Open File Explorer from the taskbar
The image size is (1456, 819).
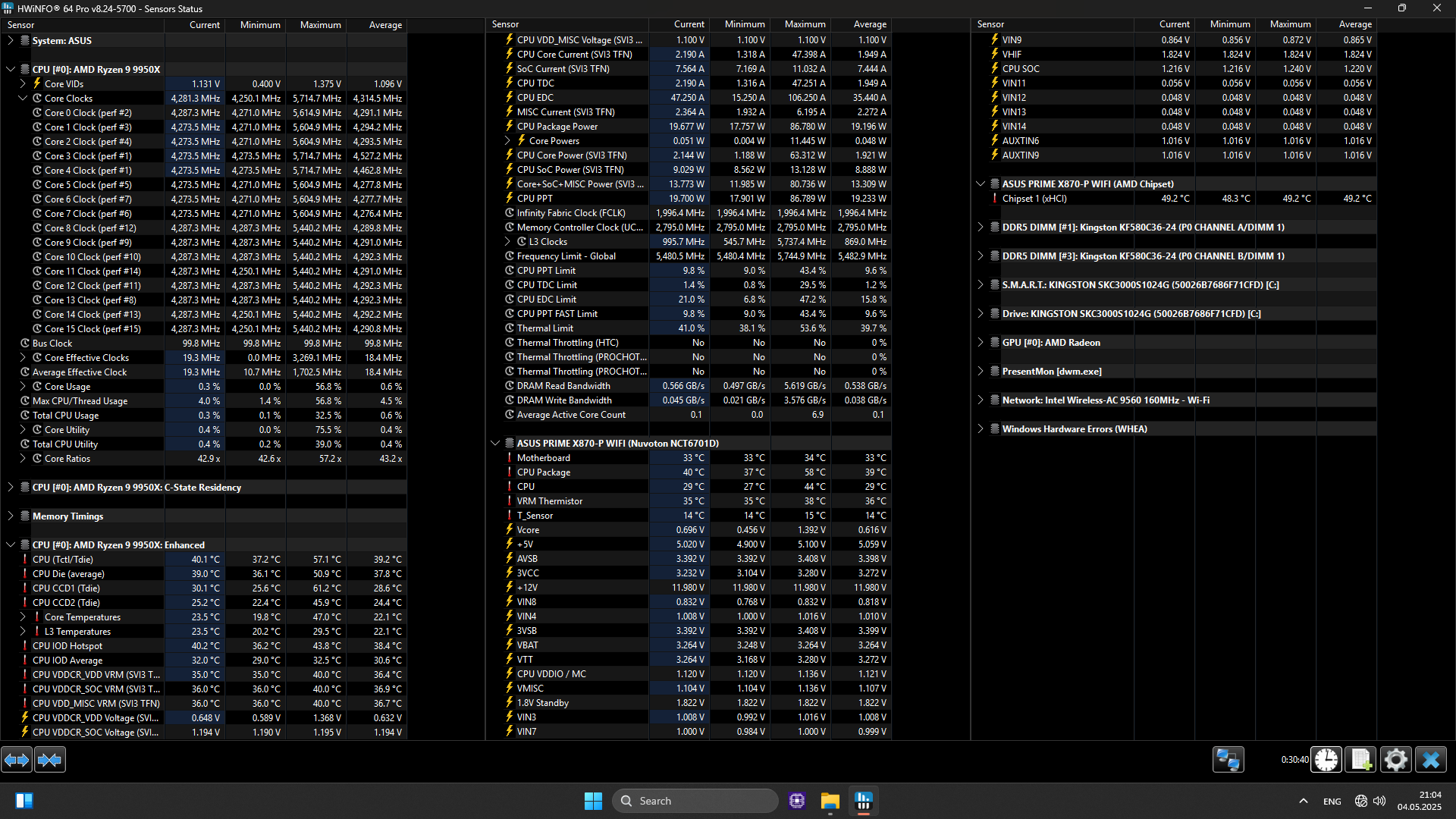(830, 801)
